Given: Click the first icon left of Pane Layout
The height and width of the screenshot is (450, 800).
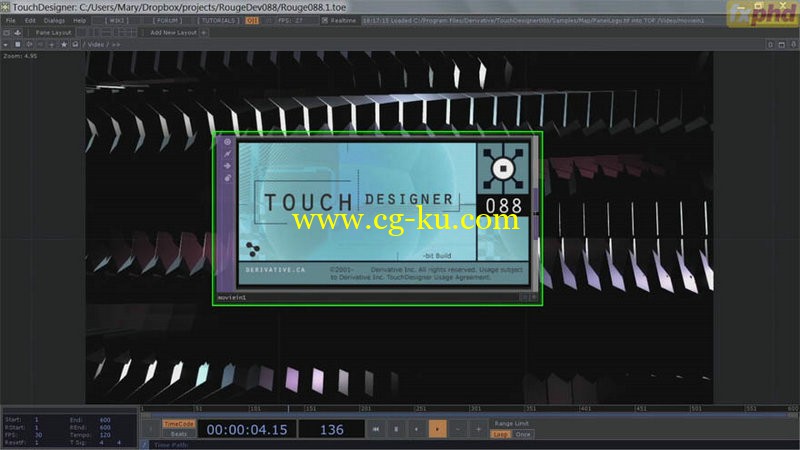Looking at the screenshot, I should 7,33.
